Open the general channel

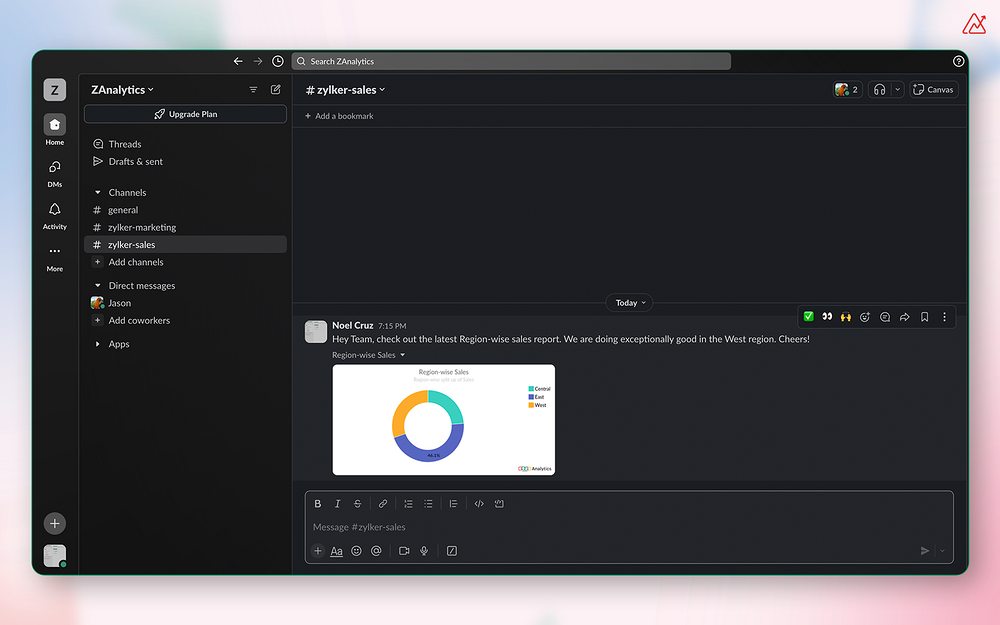186,210
